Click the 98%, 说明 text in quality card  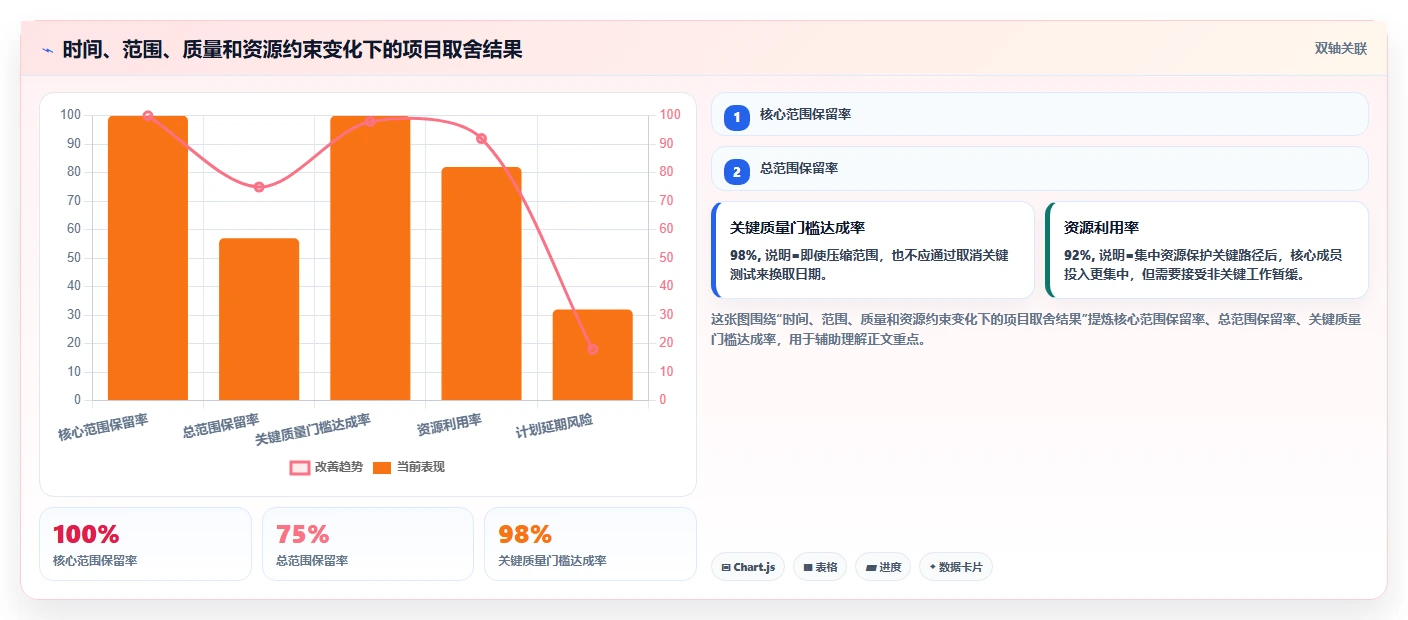click(869, 264)
